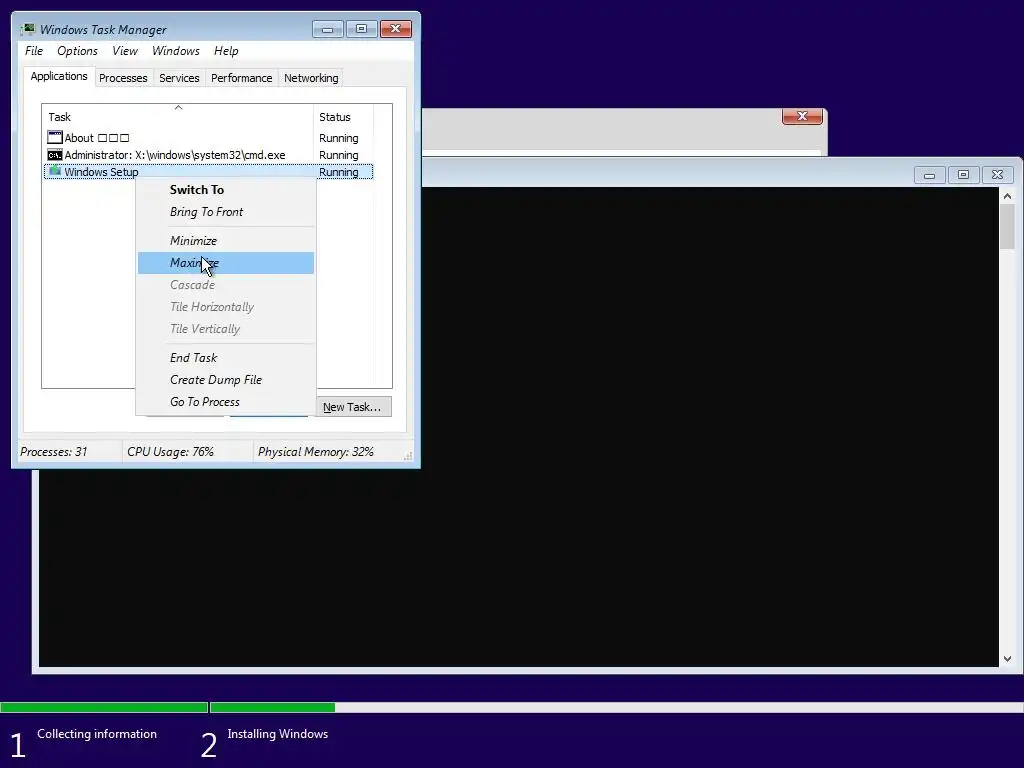
Task: Click the About task window icon
Action: [x=55, y=138]
